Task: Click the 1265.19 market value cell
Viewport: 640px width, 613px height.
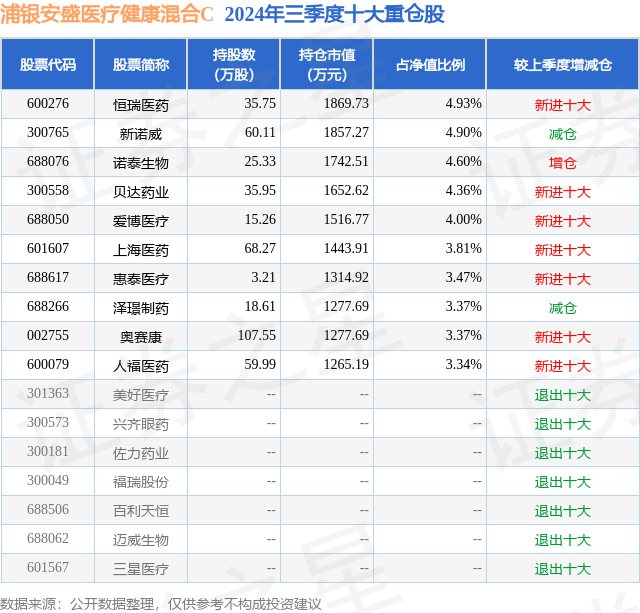Action: [346, 364]
